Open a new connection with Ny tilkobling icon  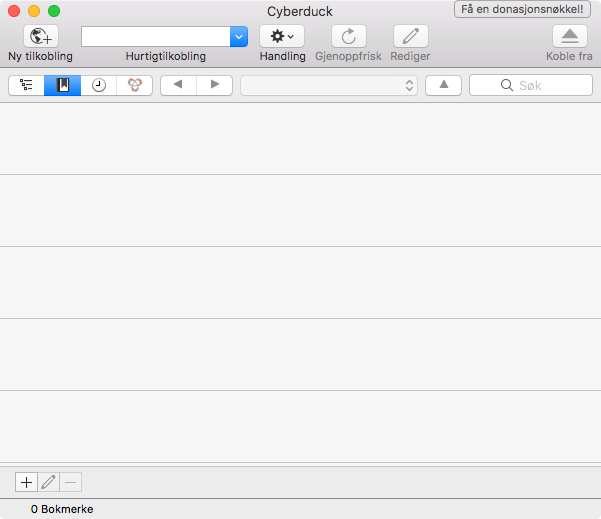click(x=41, y=36)
